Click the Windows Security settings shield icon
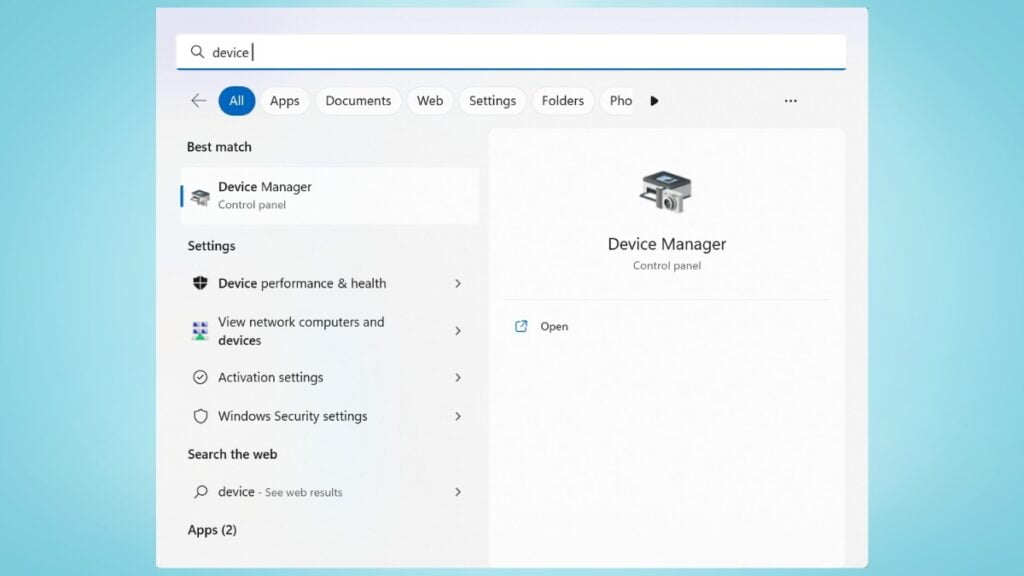Viewport: 1024px width, 576px height. pyautogui.click(x=200, y=416)
